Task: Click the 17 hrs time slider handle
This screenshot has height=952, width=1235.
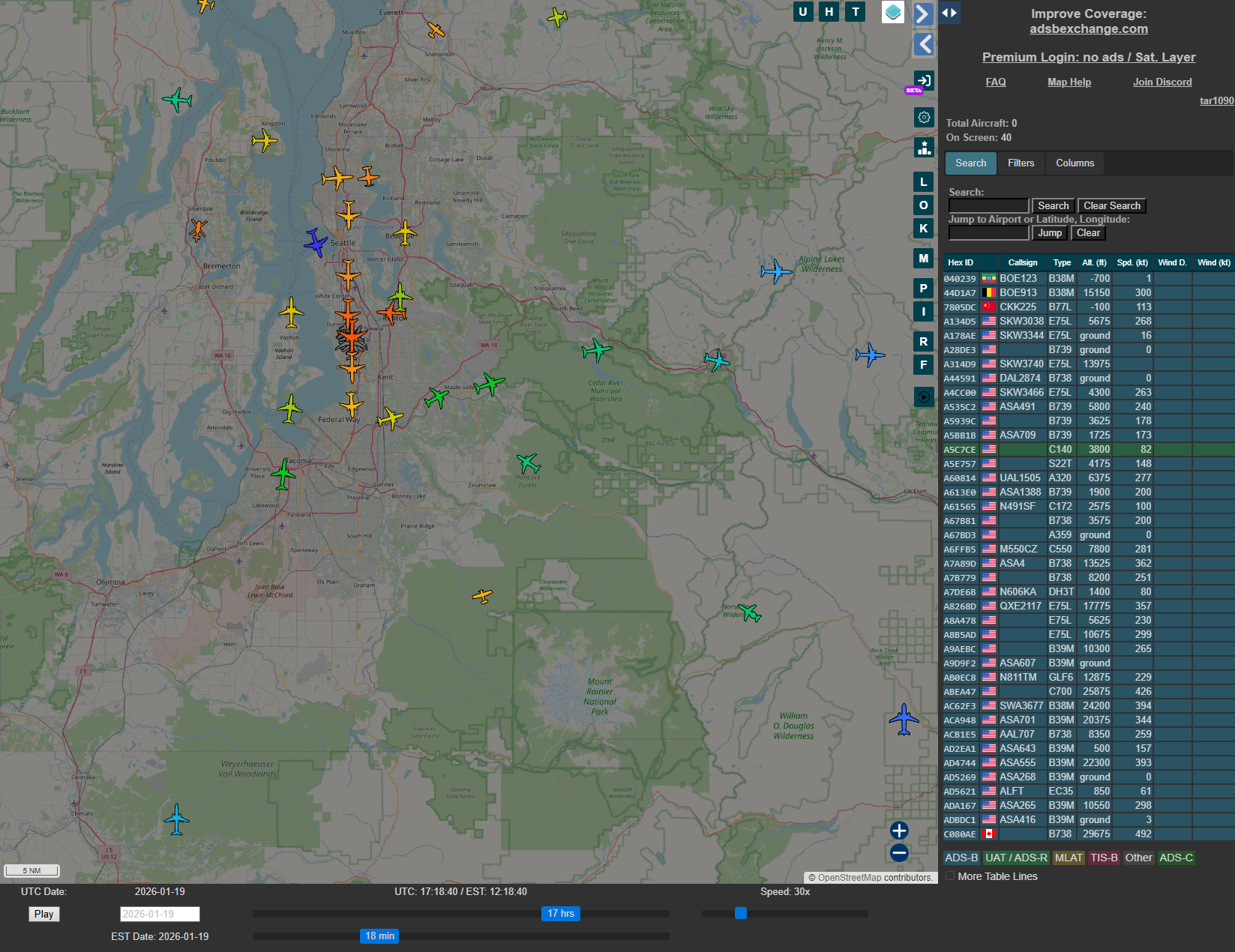Action: point(560,914)
